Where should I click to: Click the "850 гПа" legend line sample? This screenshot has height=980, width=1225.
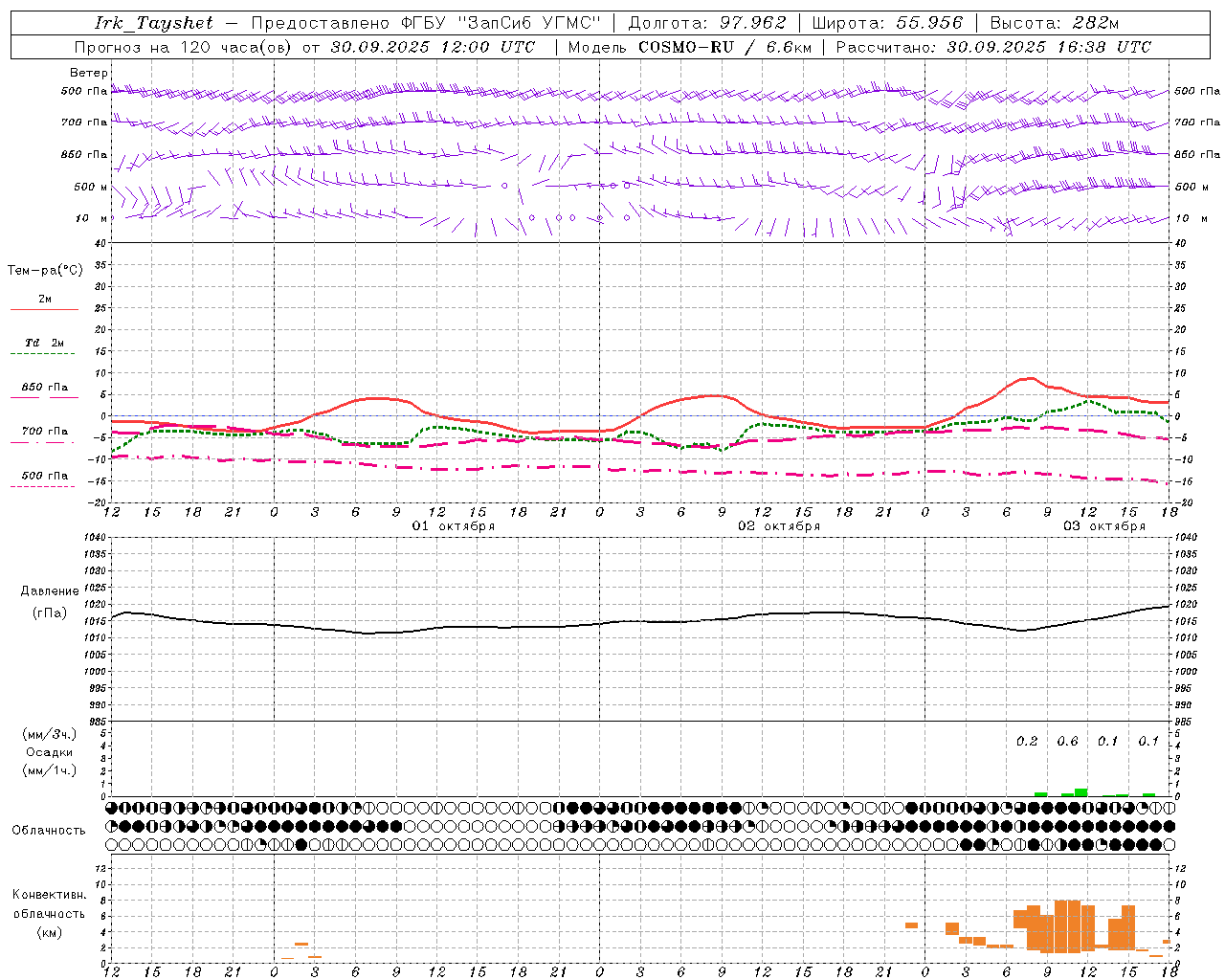click(x=44, y=397)
